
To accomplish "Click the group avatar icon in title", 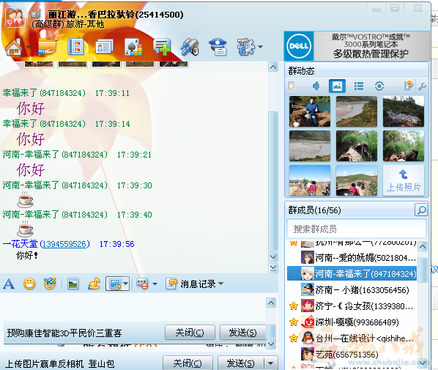I will (x=15, y=18).
